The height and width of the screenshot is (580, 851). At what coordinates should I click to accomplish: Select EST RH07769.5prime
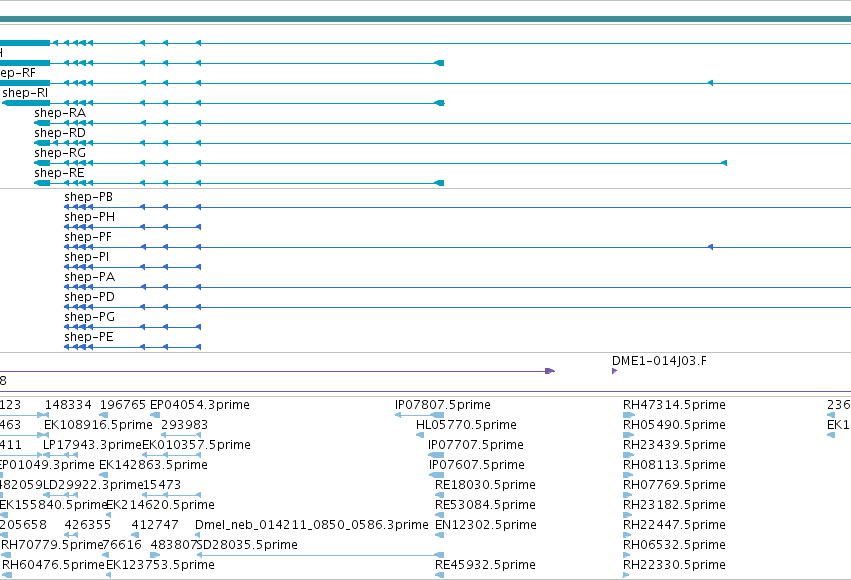674,485
